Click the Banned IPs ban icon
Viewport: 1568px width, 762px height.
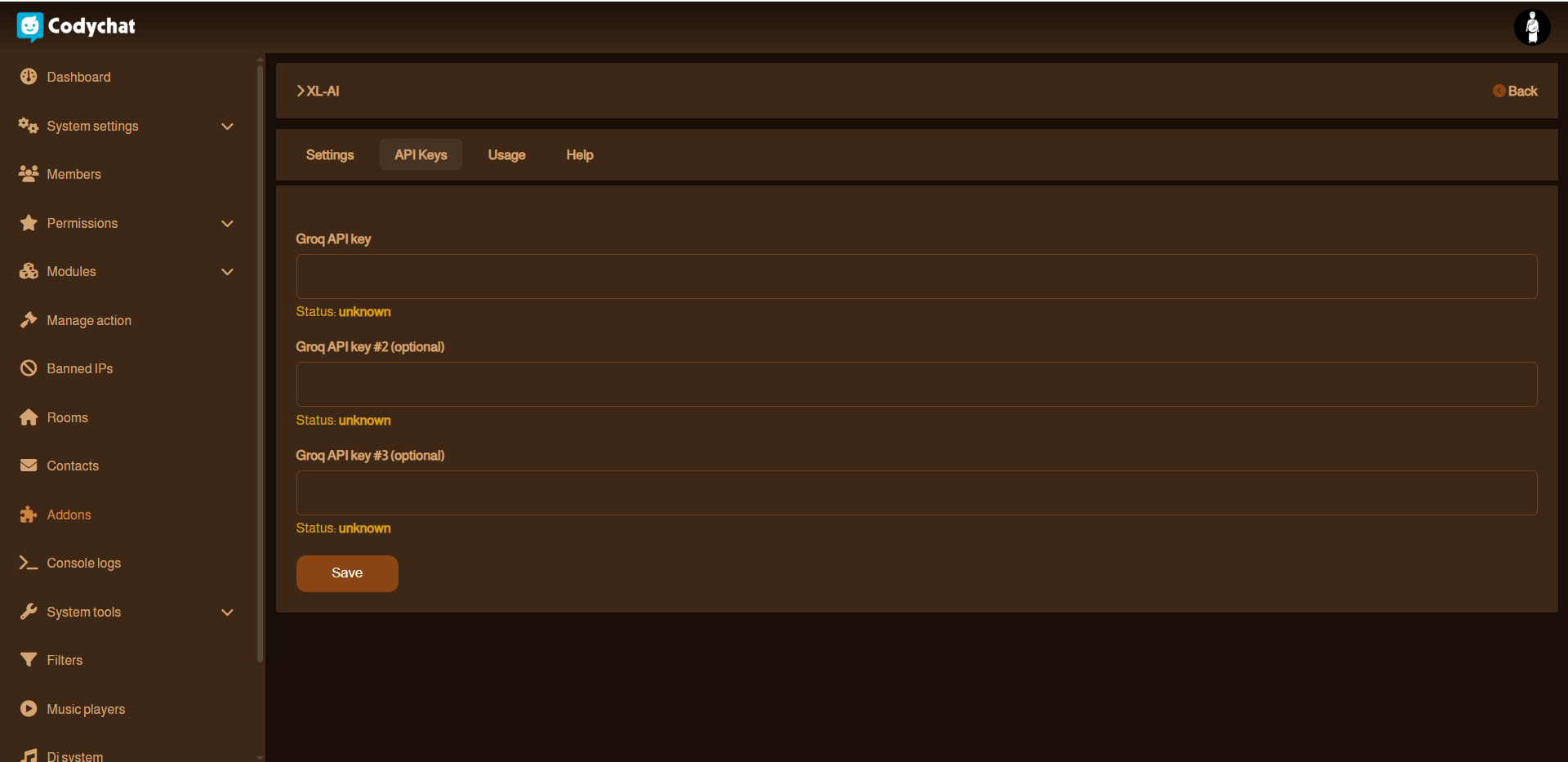(29, 368)
